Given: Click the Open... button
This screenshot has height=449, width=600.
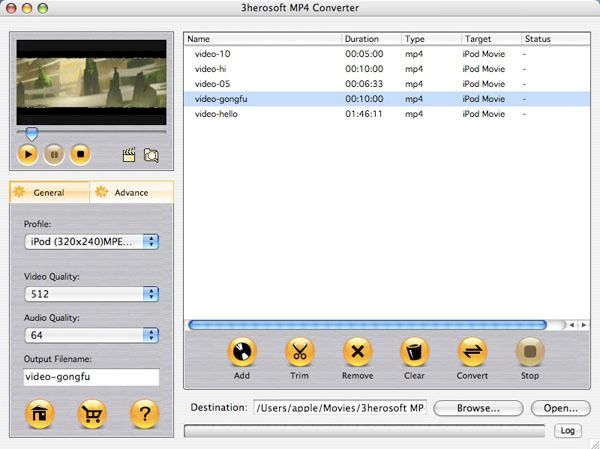Looking at the screenshot, I should [561, 408].
